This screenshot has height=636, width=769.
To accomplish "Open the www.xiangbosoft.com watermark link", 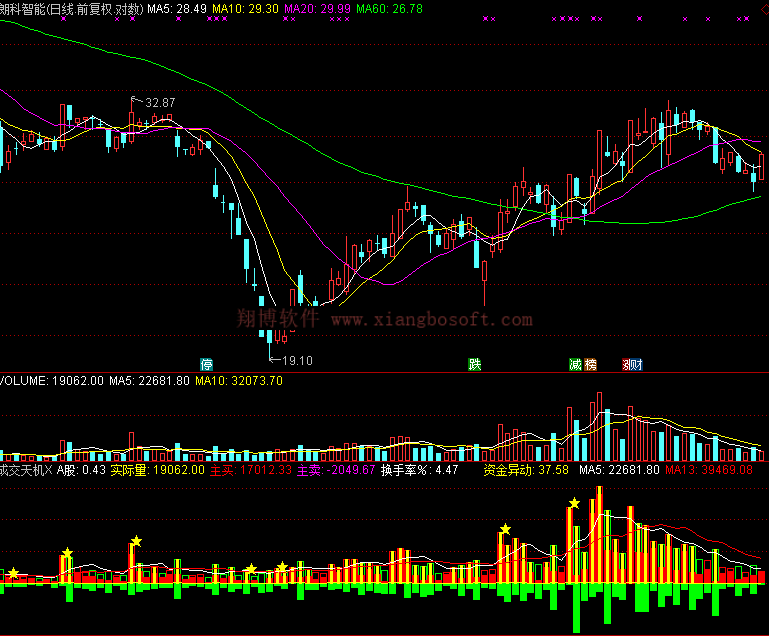I will point(431,320).
